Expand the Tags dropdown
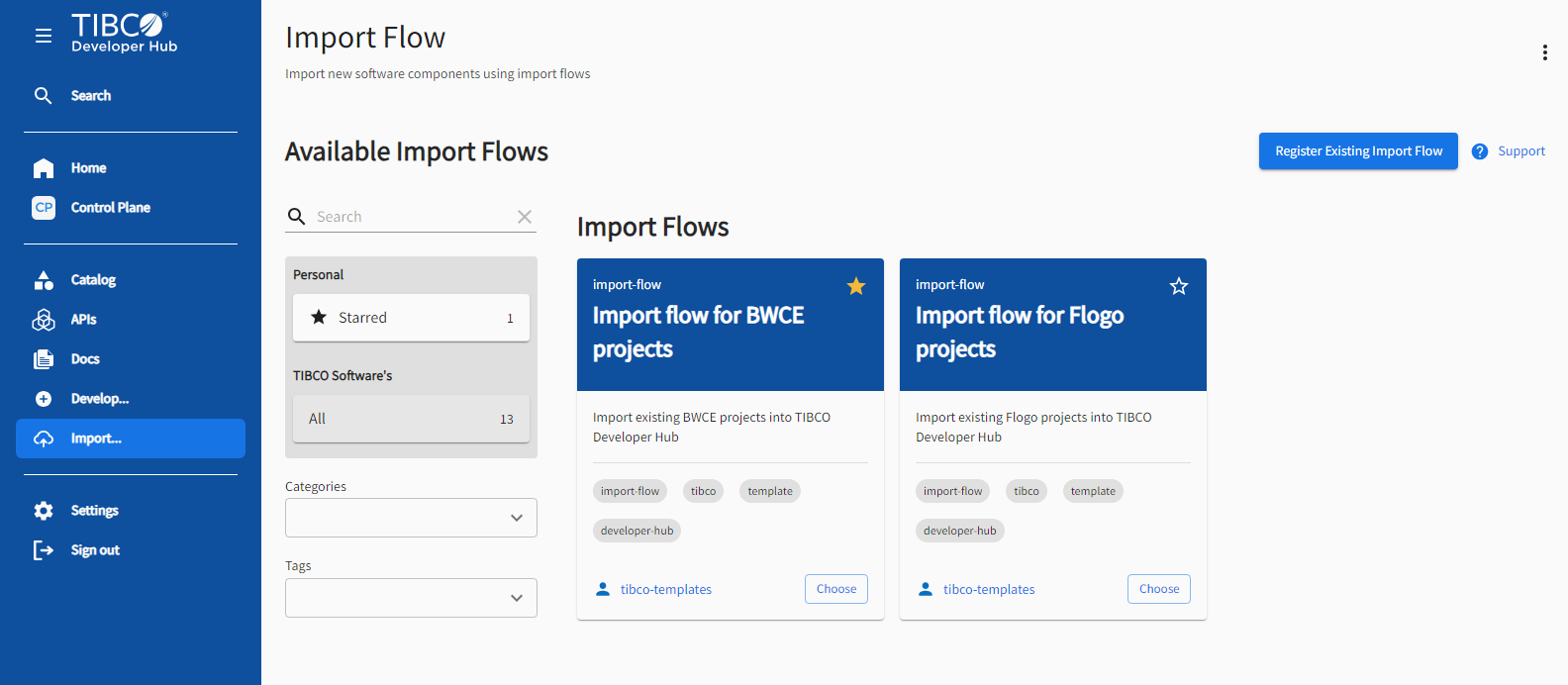Viewport: 1568px width, 685px height. 411,598
